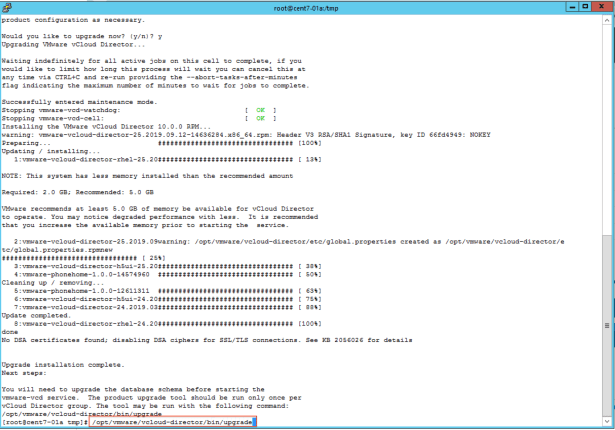Click the scrollbar down arrow

(x=609, y=424)
